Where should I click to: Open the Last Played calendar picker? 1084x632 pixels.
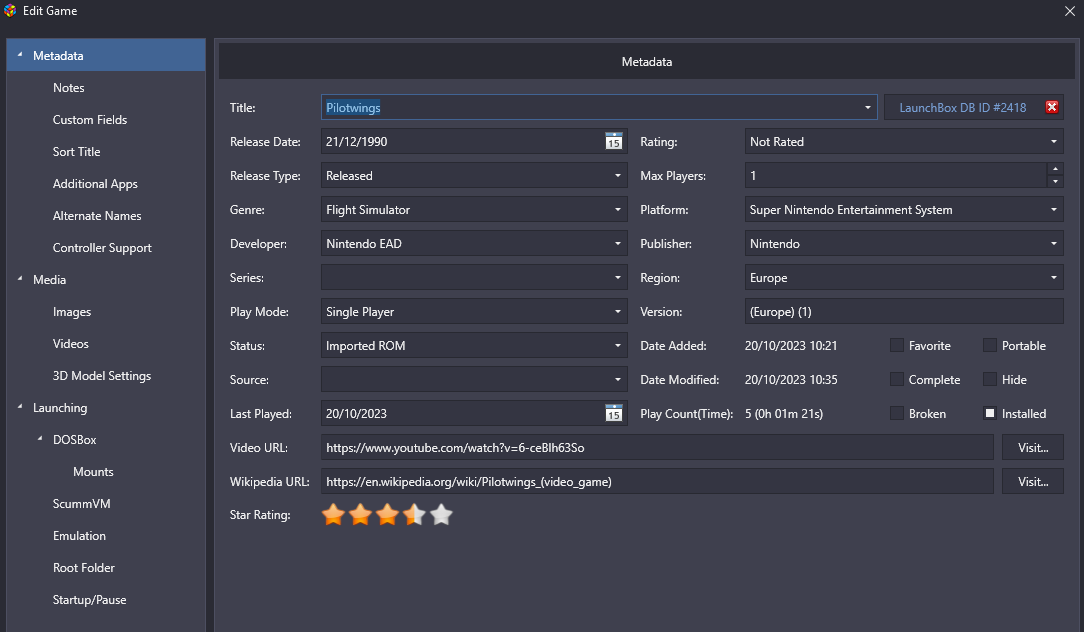613,413
